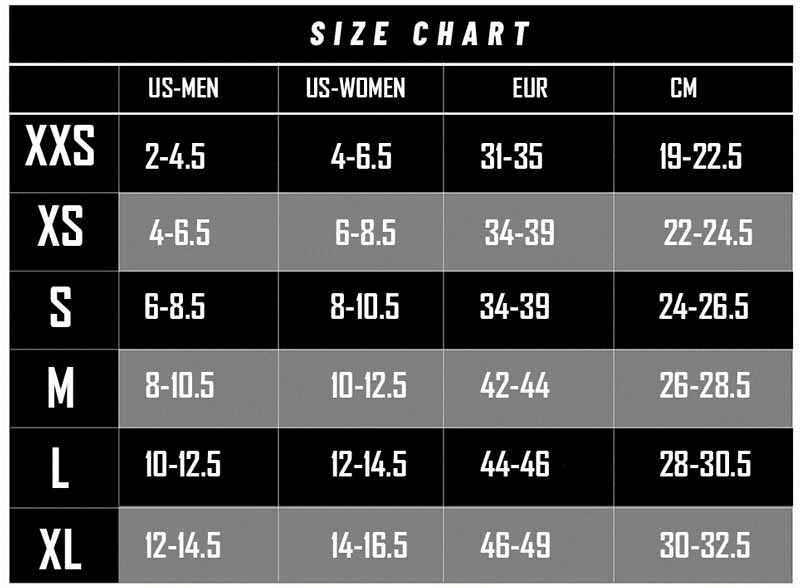Click the EUR column header

530,88
